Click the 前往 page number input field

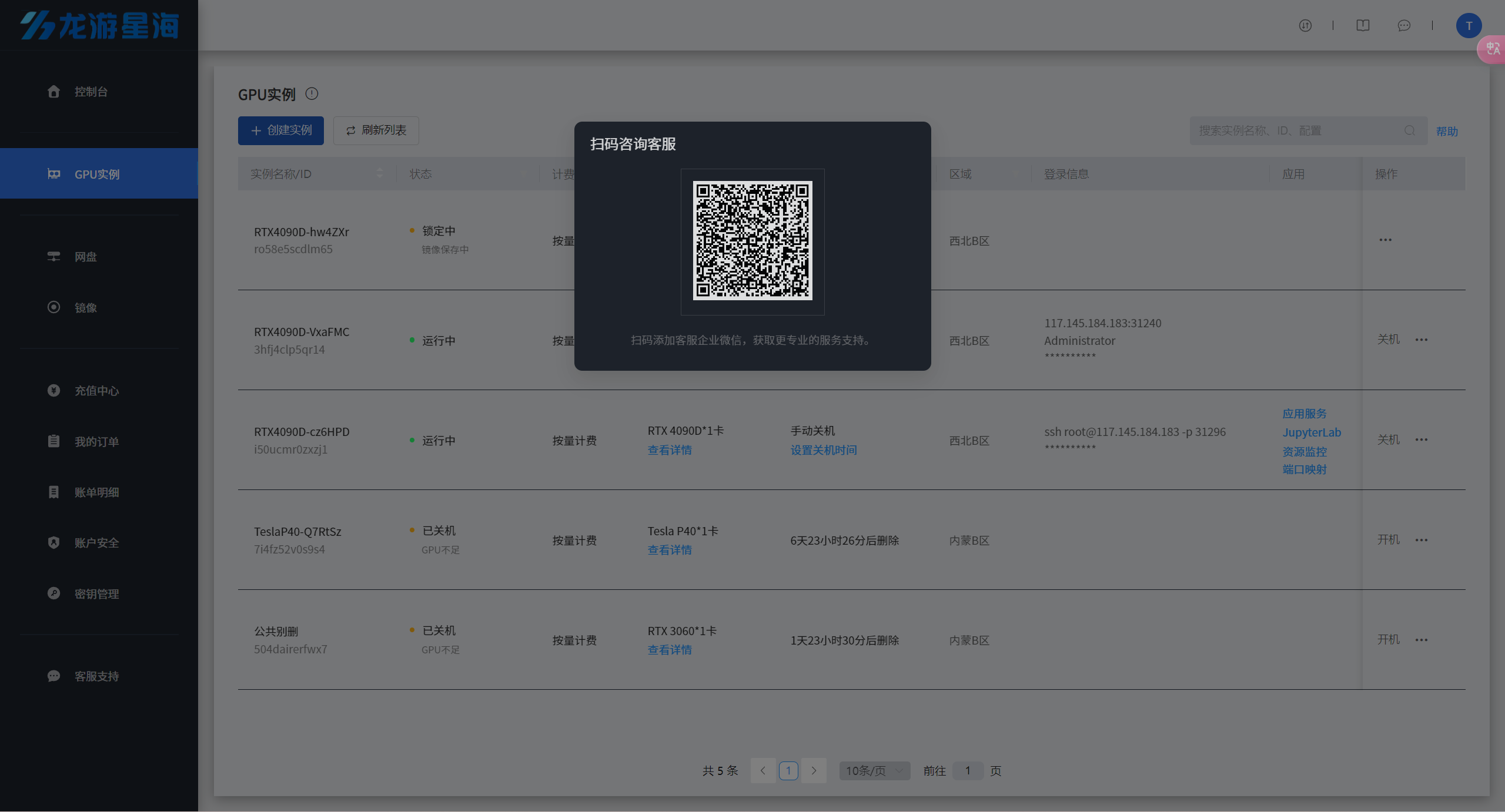967,771
